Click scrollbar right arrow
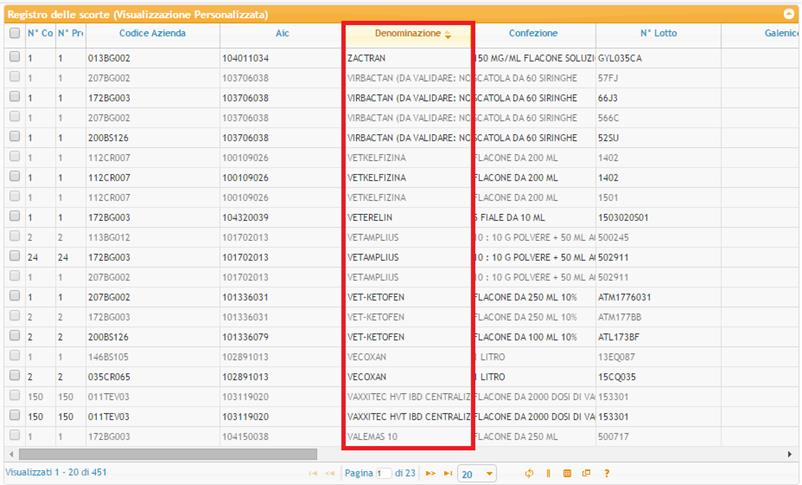The width and height of the screenshot is (802, 485). pyautogui.click(x=790, y=454)
